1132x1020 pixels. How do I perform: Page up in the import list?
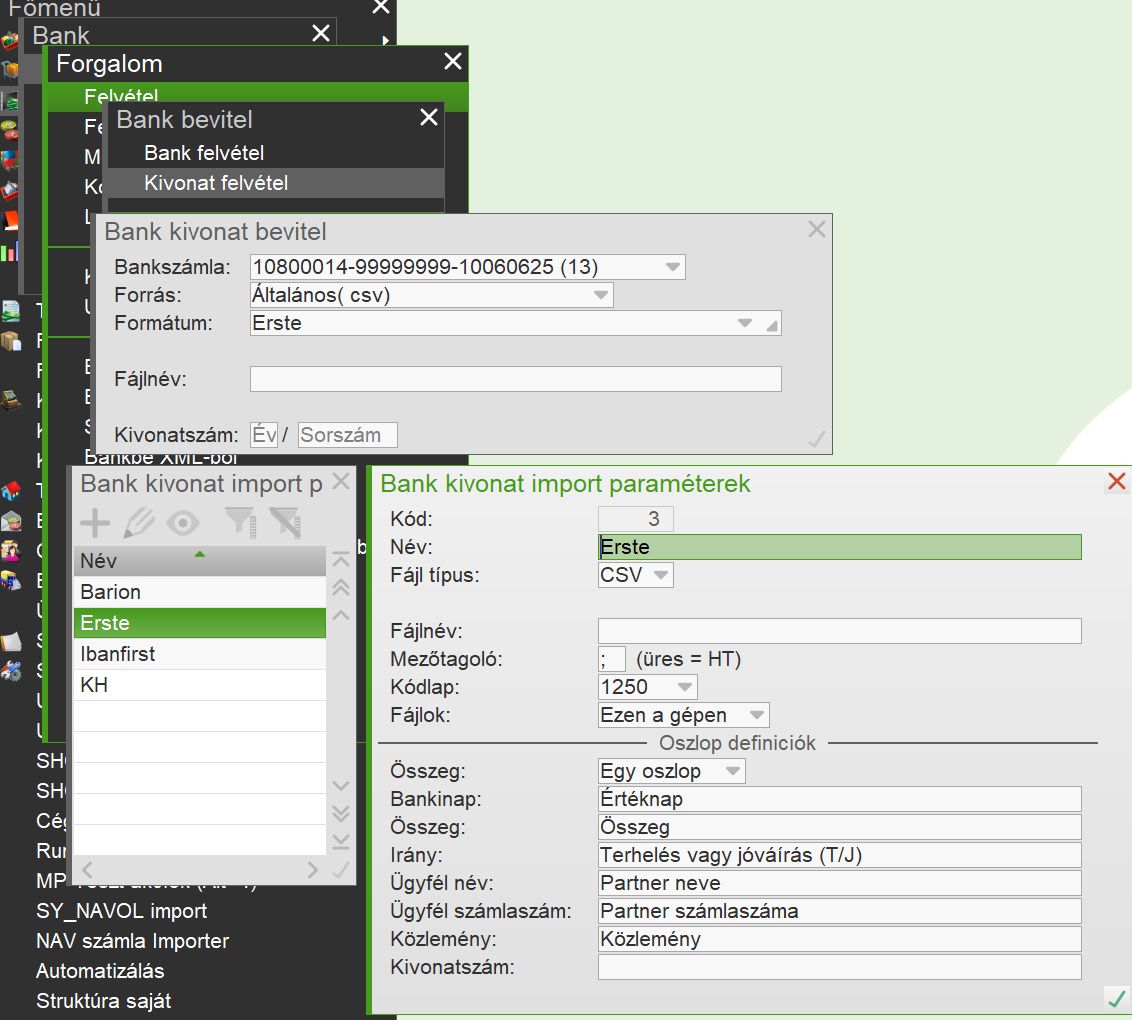[341, 587]
